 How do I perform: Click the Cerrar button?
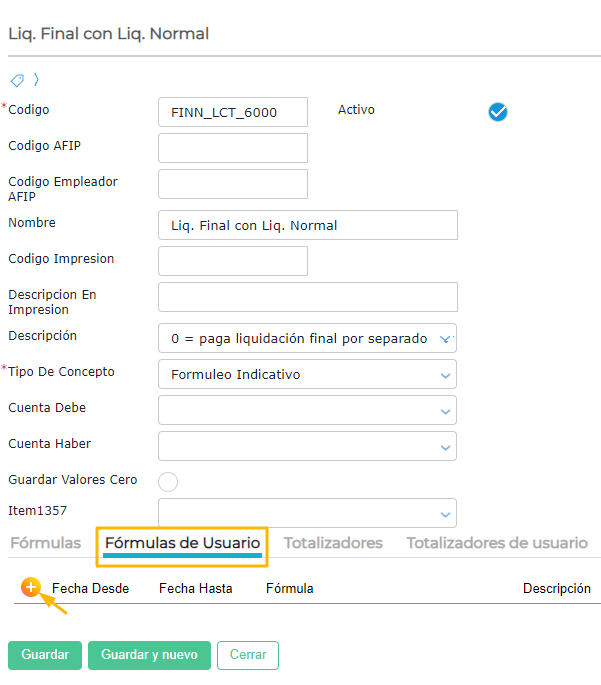click(x=248, y=655)
